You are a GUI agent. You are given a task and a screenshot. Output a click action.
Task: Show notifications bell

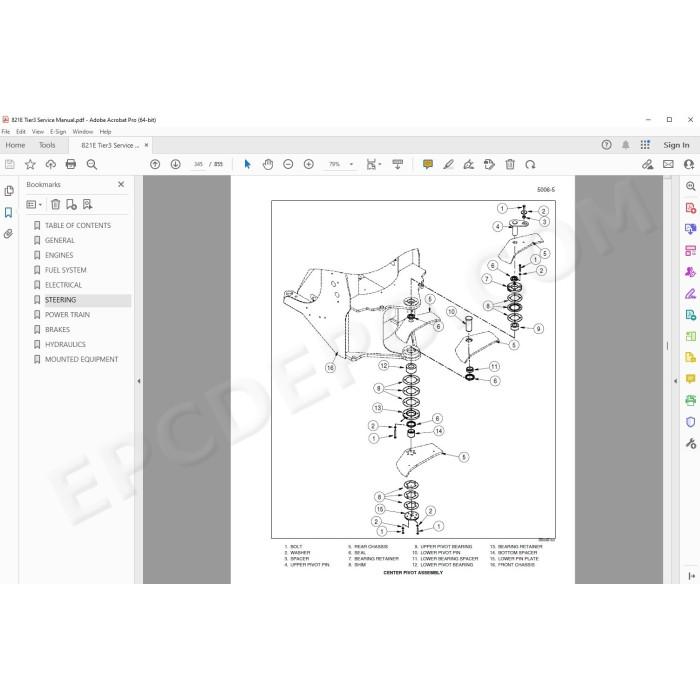[626, 145]
